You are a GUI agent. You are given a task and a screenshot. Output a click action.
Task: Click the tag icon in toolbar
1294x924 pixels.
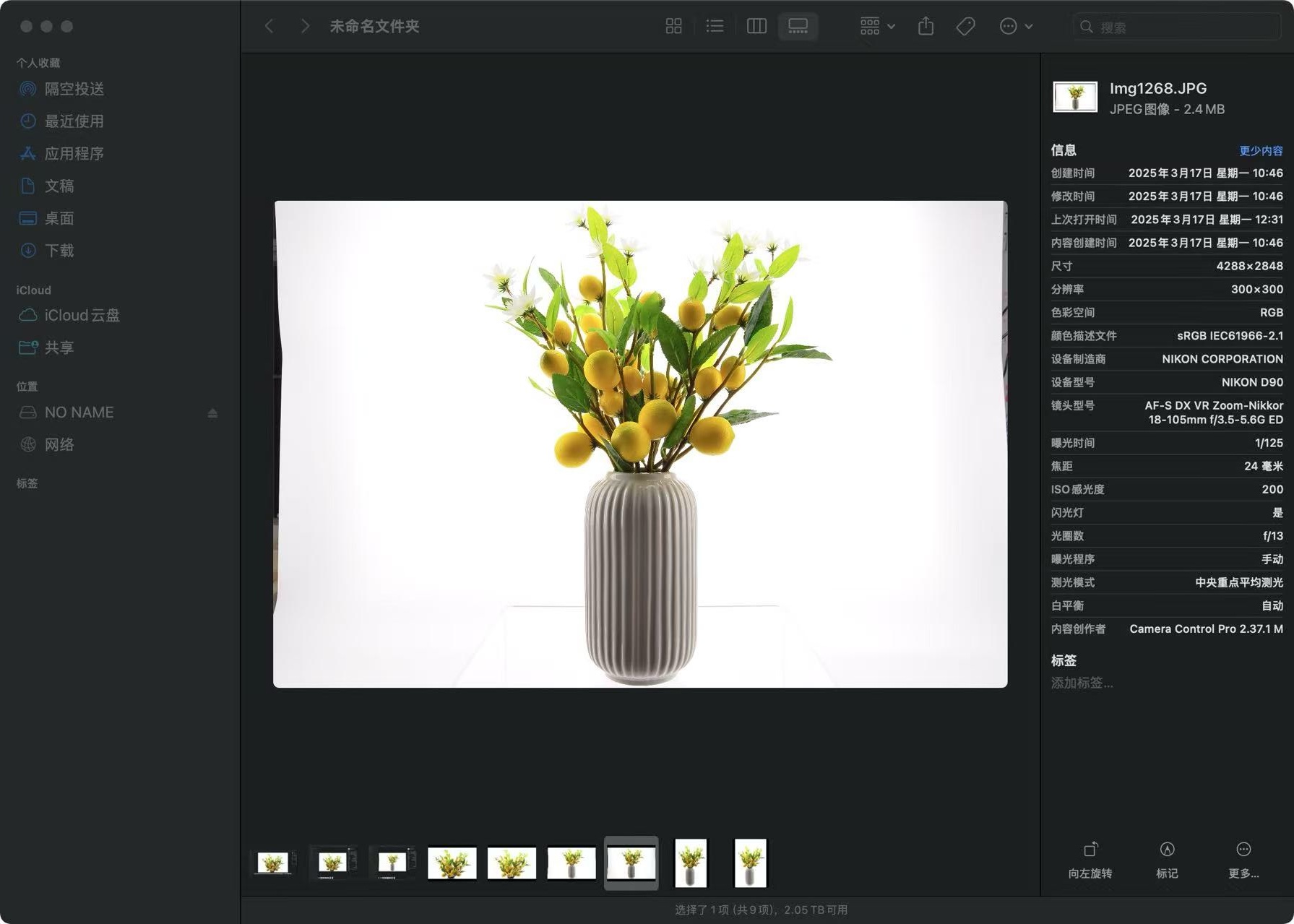(965, 27)
